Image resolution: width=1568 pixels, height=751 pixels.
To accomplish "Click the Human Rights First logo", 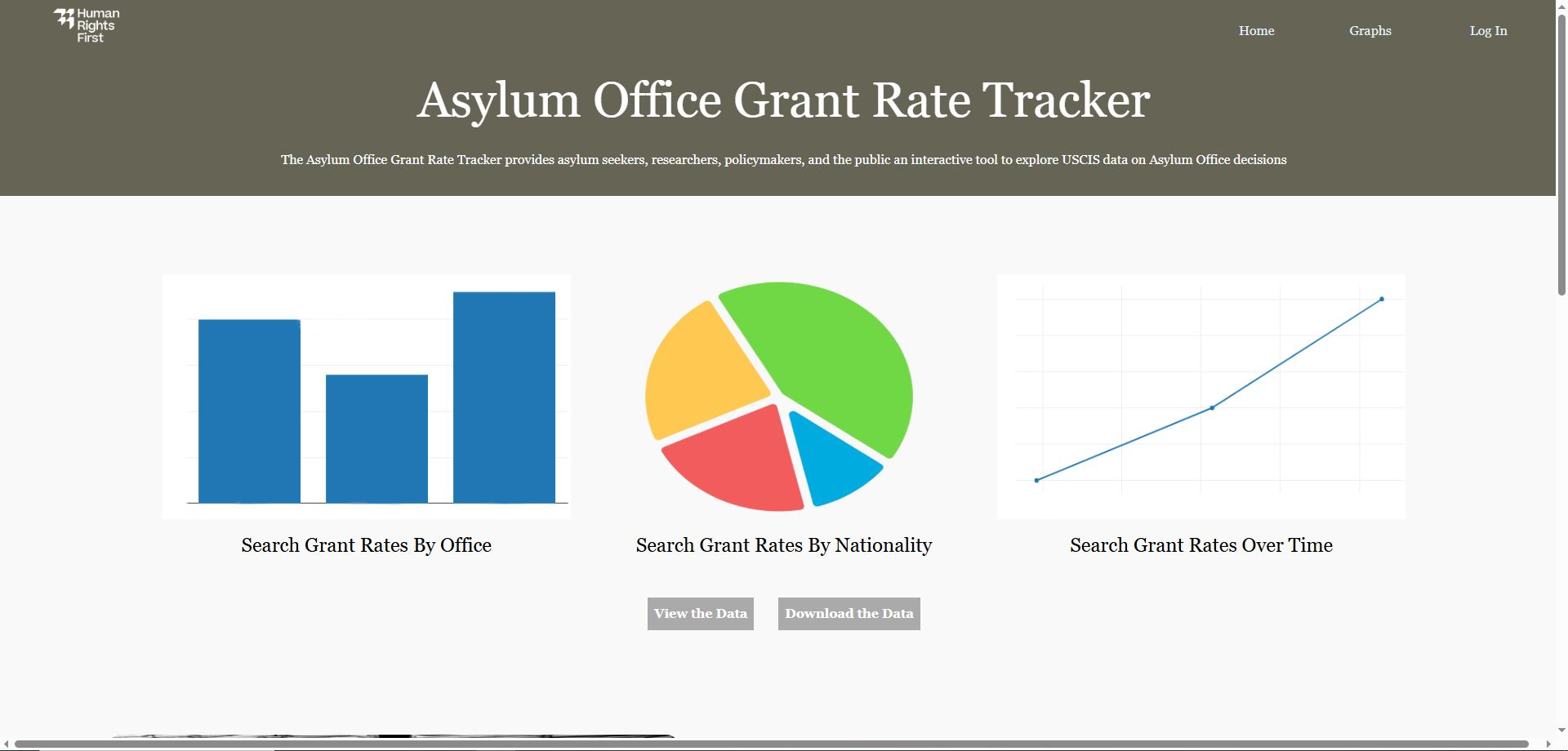I will (x=87, y=26).
